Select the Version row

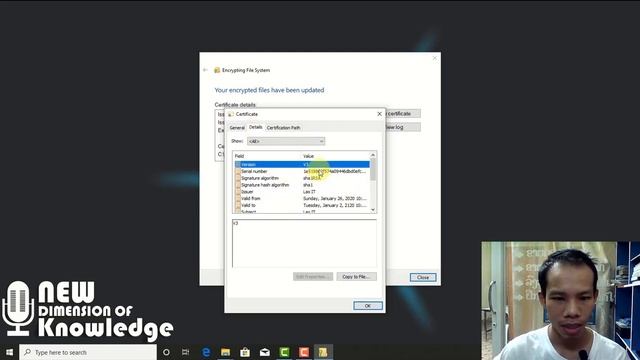[x=302, y=164]
